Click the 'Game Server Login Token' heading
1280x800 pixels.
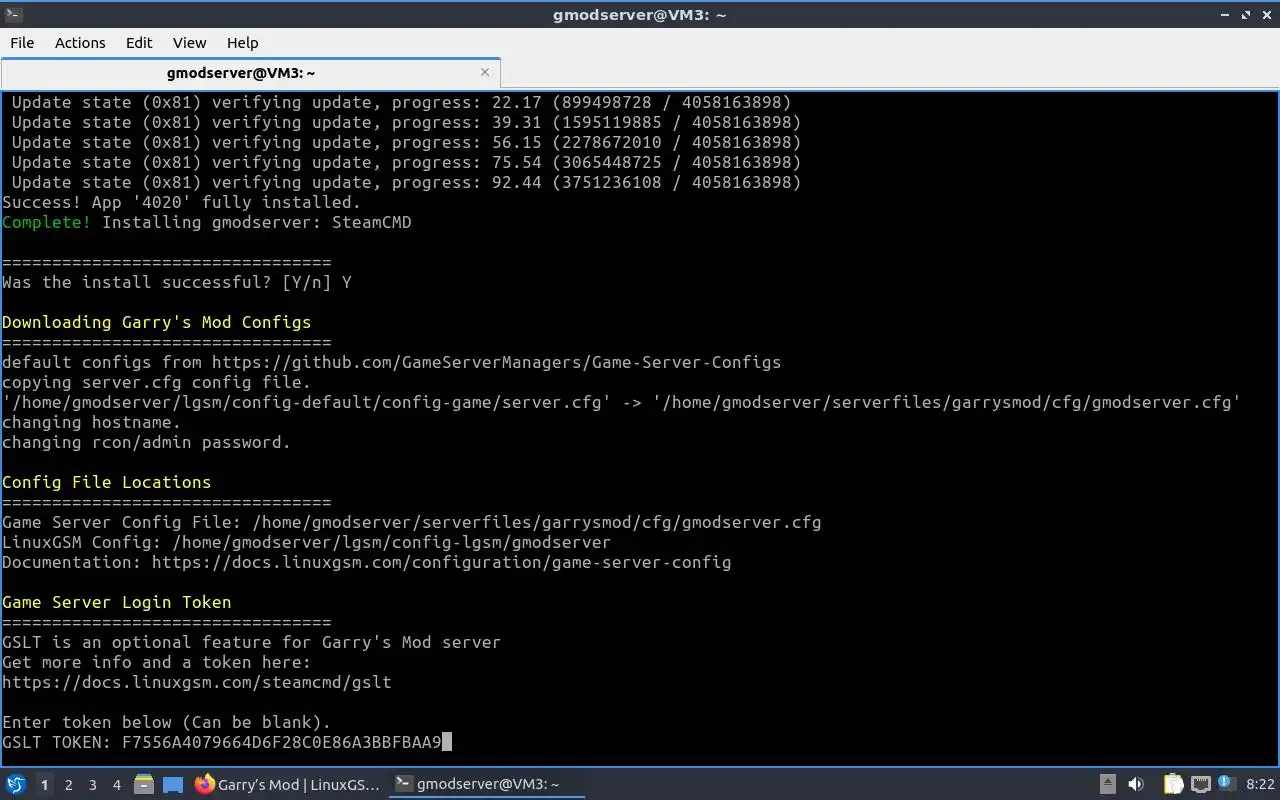(117, 602)
